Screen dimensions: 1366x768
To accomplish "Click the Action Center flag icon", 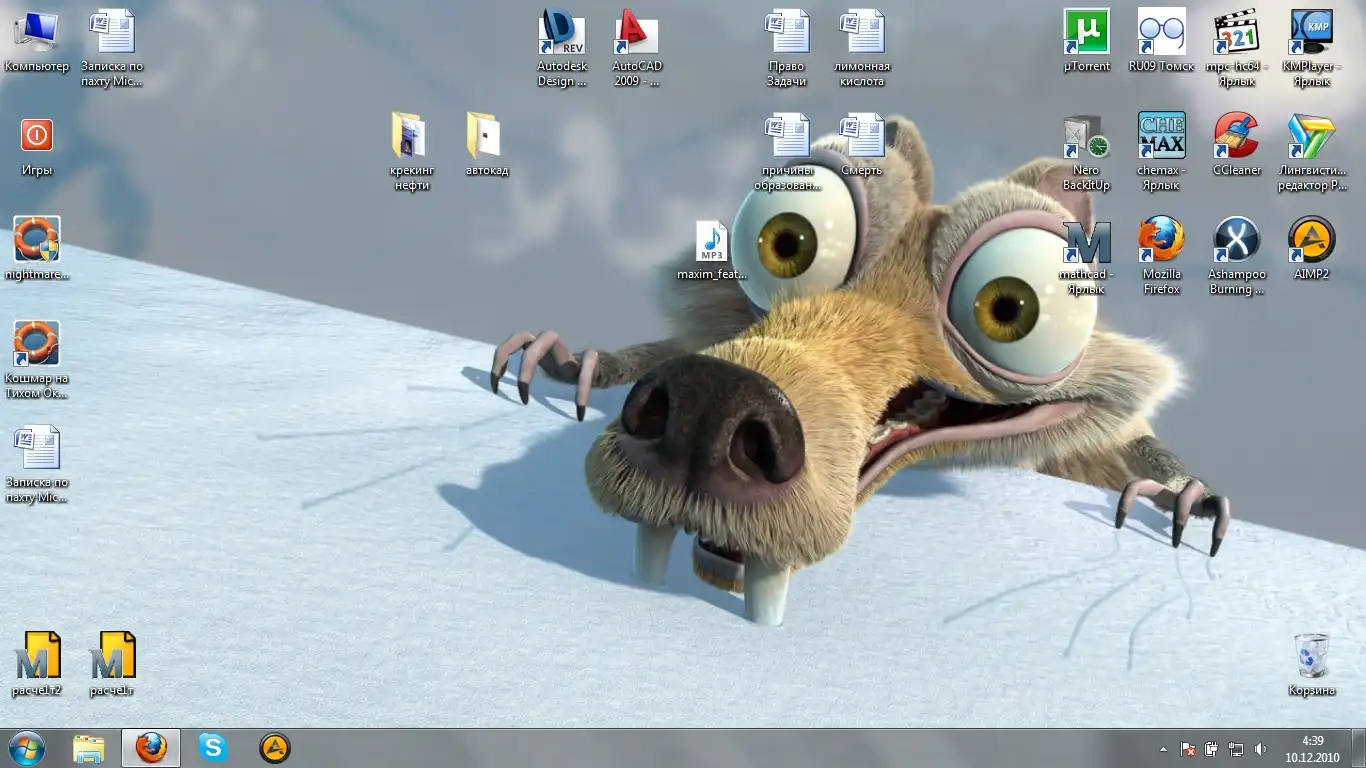I will (1188, 749).
